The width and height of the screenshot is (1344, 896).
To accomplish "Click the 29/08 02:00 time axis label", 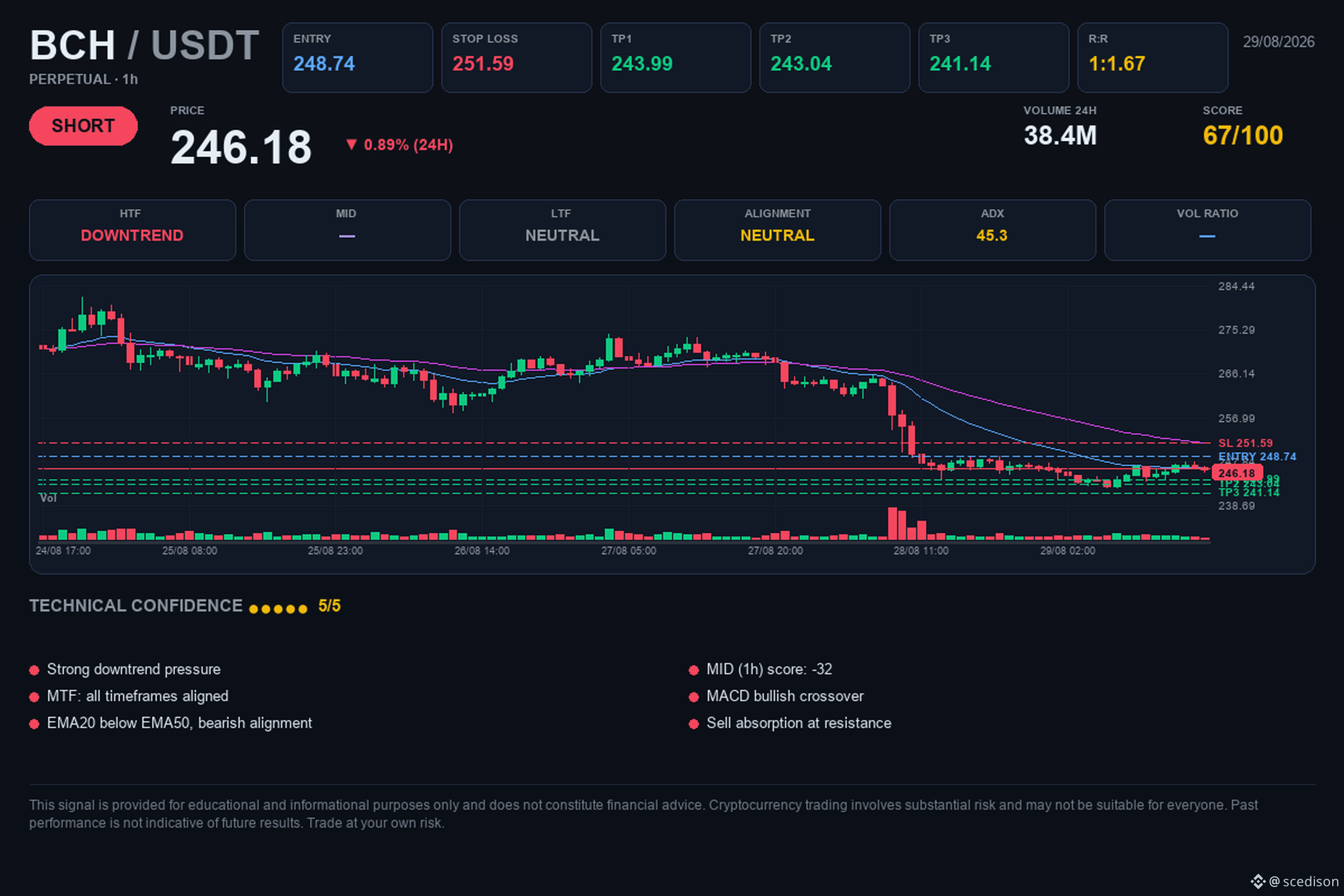I will click(1068, 551).
